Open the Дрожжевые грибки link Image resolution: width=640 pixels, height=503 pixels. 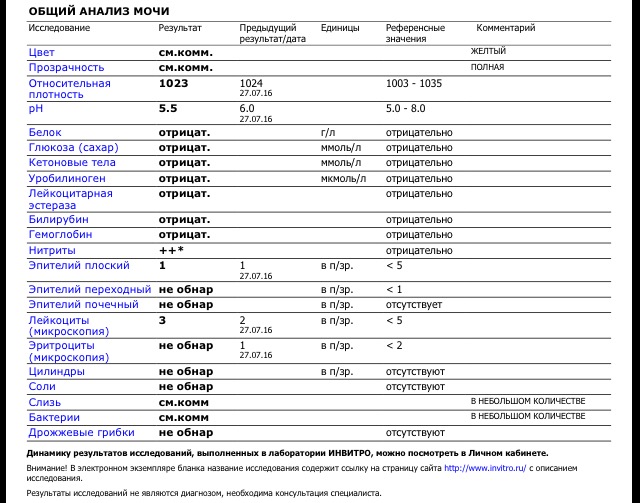pyautogui.click(x=81, y=433)
